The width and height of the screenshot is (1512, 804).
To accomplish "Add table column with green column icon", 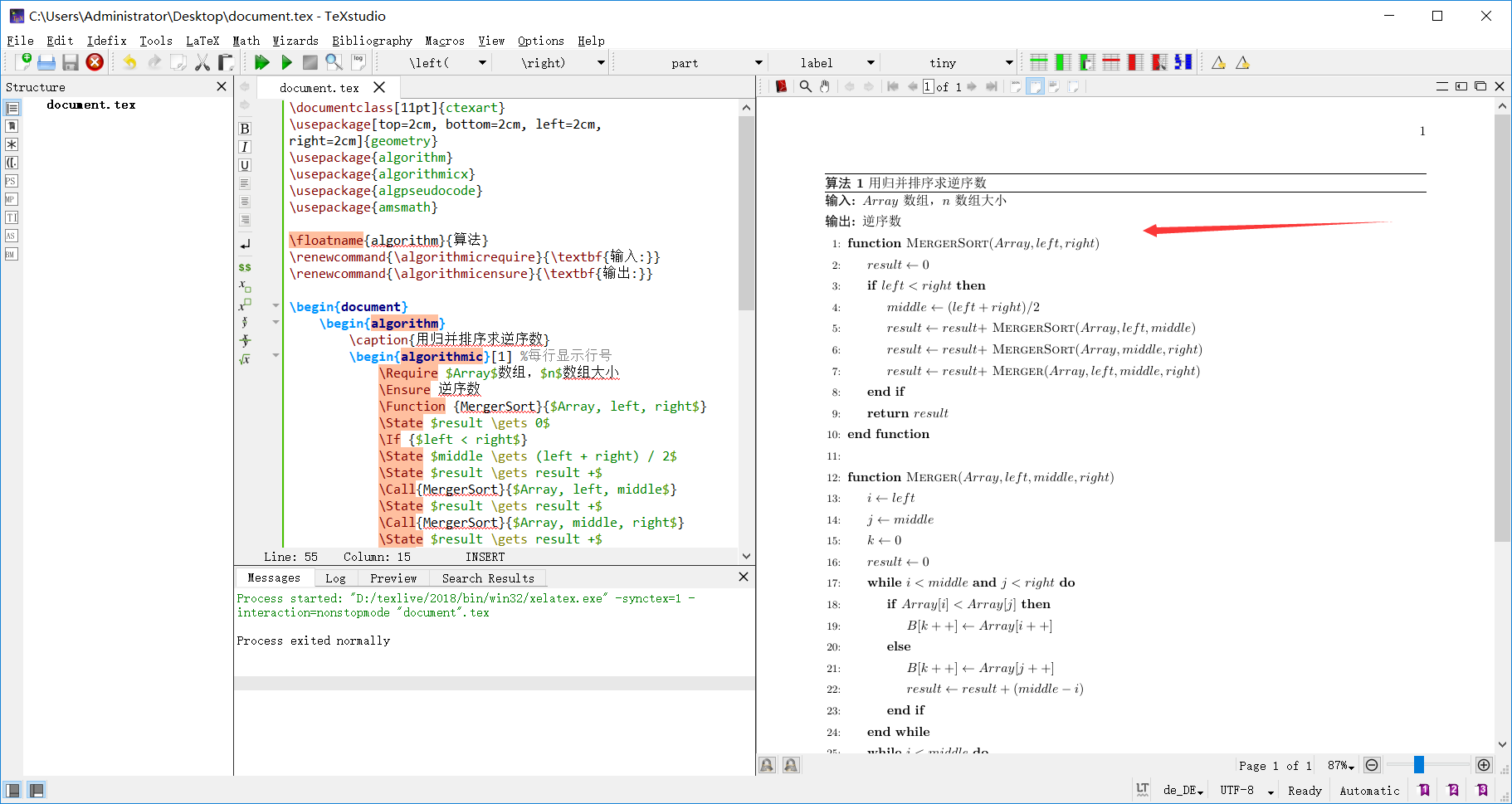I will [1063, 62].
